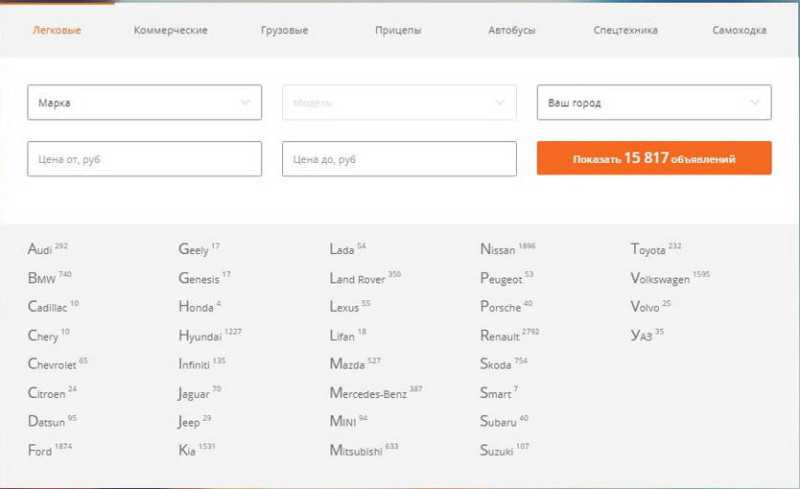800x489 pixels.
Task: Open Honda listings
Action: [x=196, y=307]
